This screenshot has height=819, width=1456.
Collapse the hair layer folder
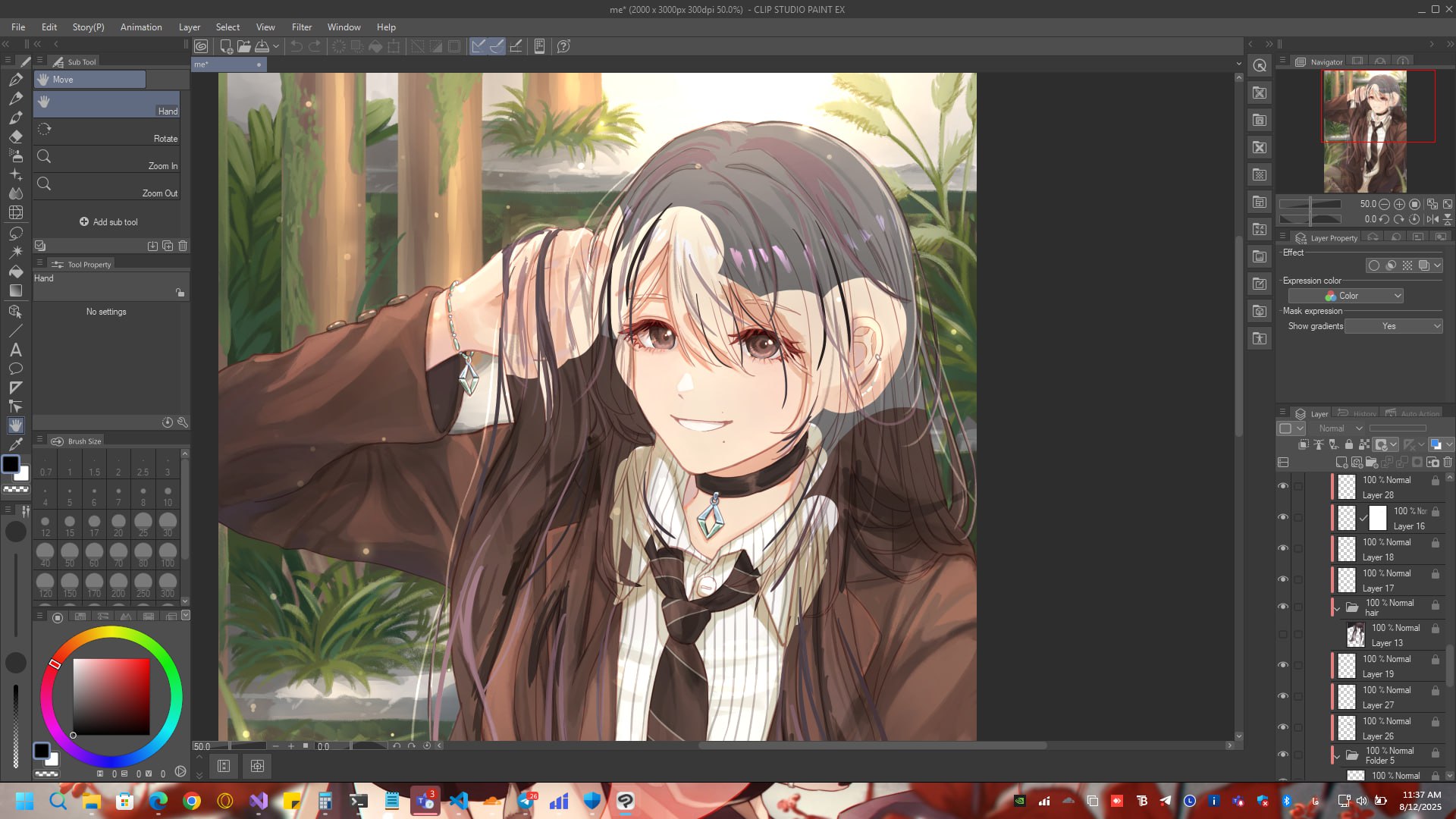pyautogui.click(x=1337, y=607)
